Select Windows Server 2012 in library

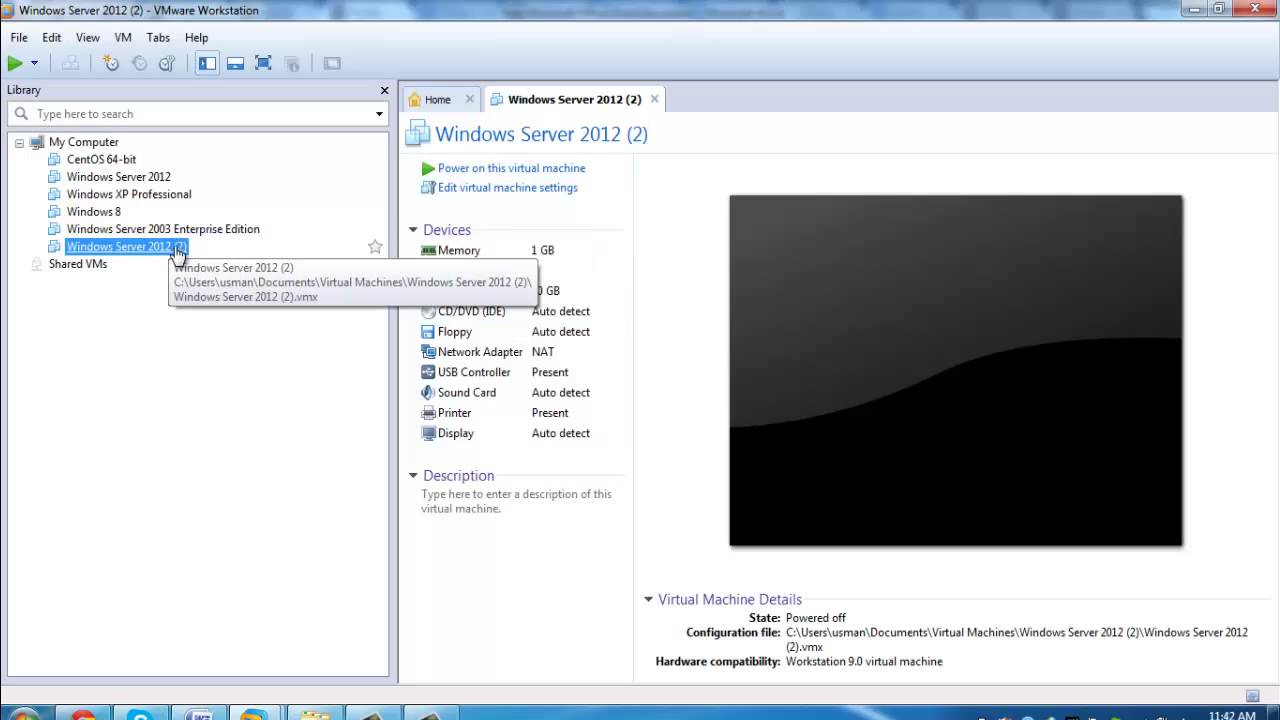pos(118,177)
